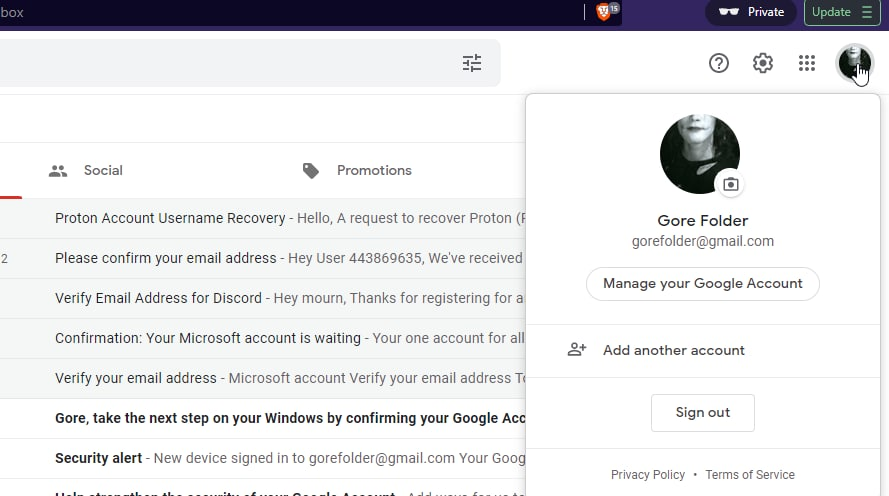Click the Private window indicator
The height and width of the screenshot is (496, 889).
coord(751,12)
